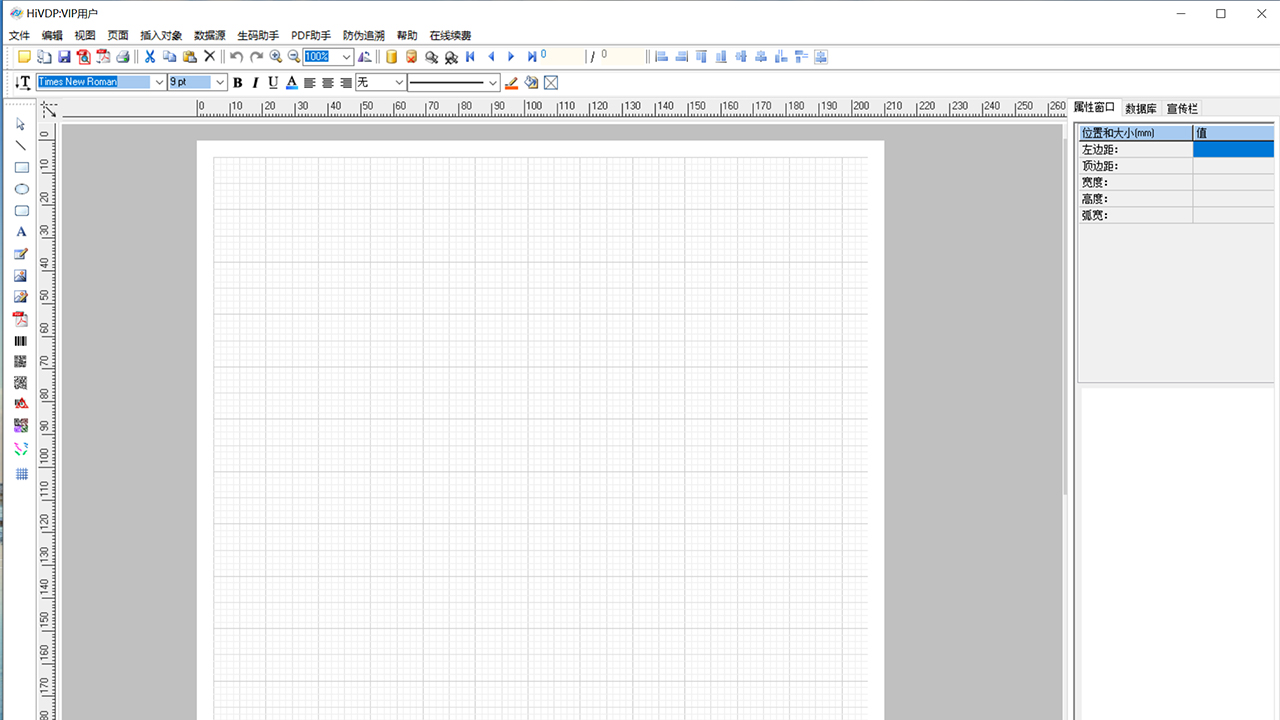Go to the previous record
This screenshot has height=720, width=1280.
(491, 57)
